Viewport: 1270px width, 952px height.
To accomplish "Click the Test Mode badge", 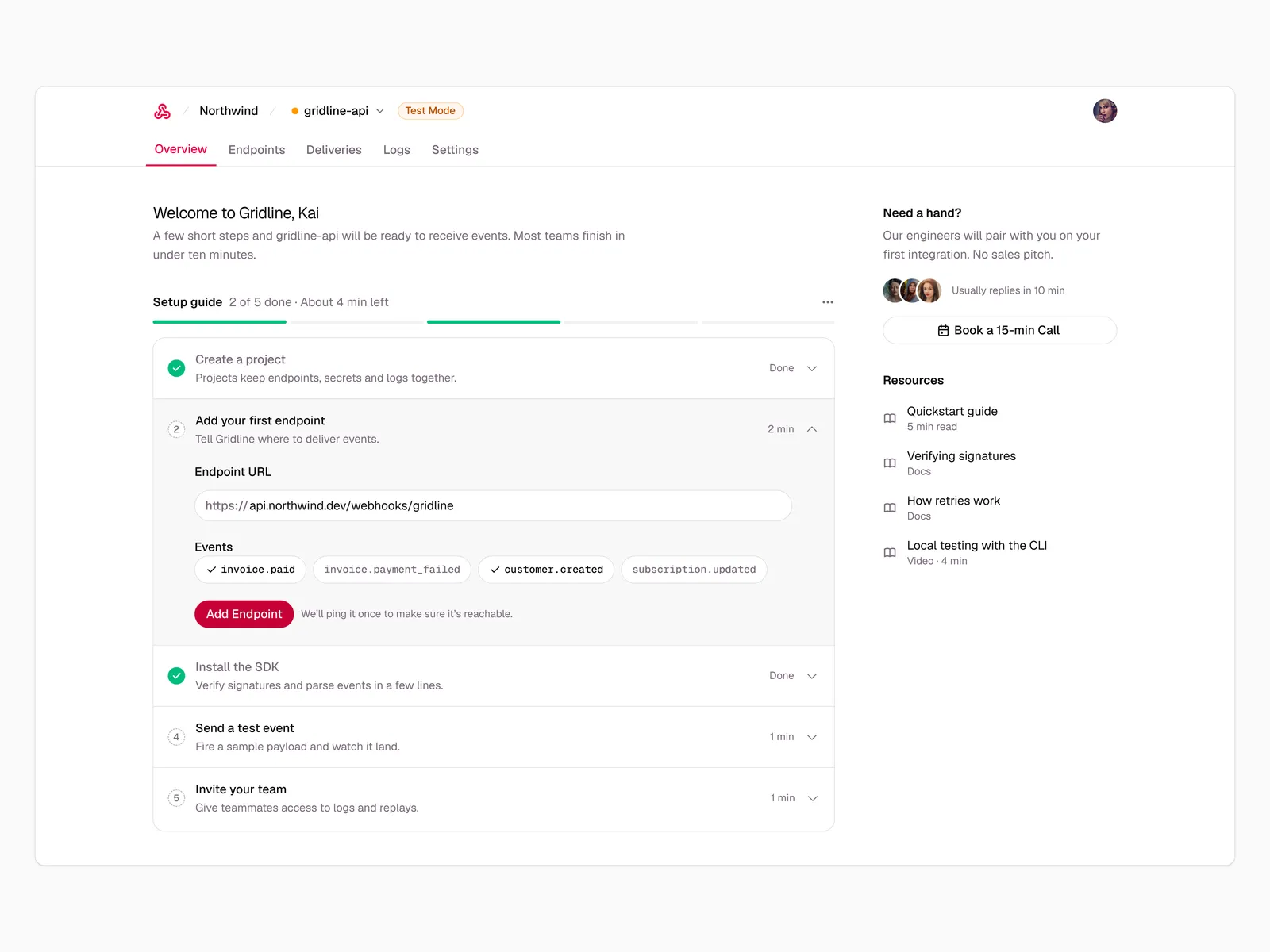I will 430,111.
